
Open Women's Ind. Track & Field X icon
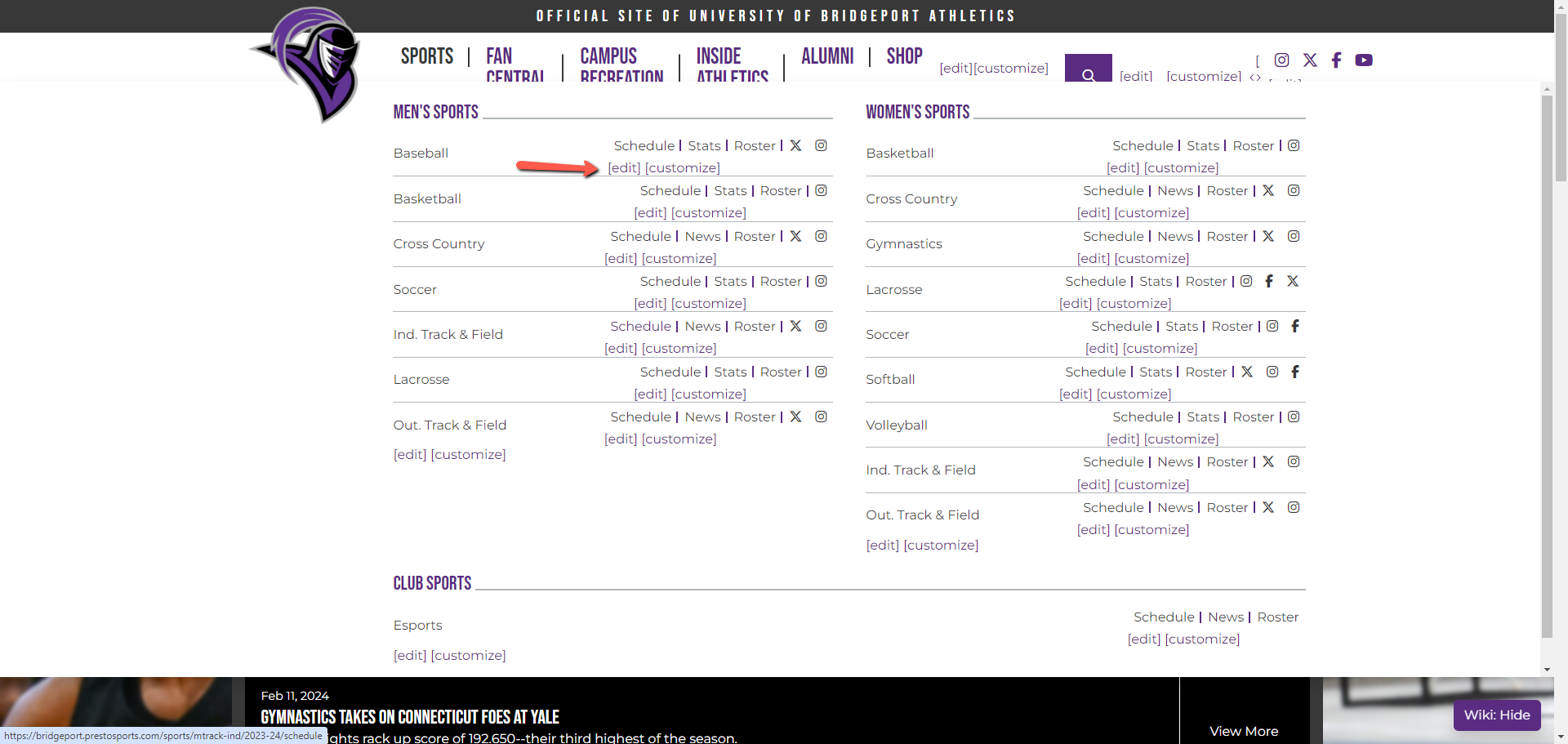coord(1268,461)
